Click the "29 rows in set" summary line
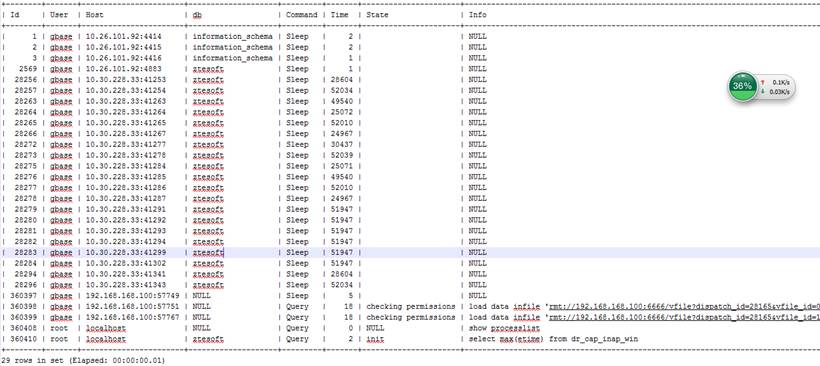 click(x=84, y=361)
